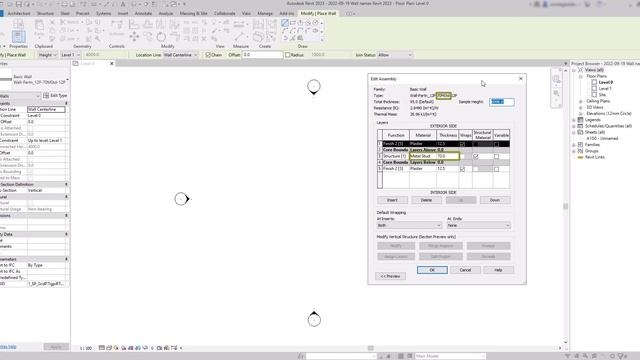Image resolution: width=640 pixels, height=360 pixels.
Task: Click the Metal Stud material cell
Action: [423, 156]
